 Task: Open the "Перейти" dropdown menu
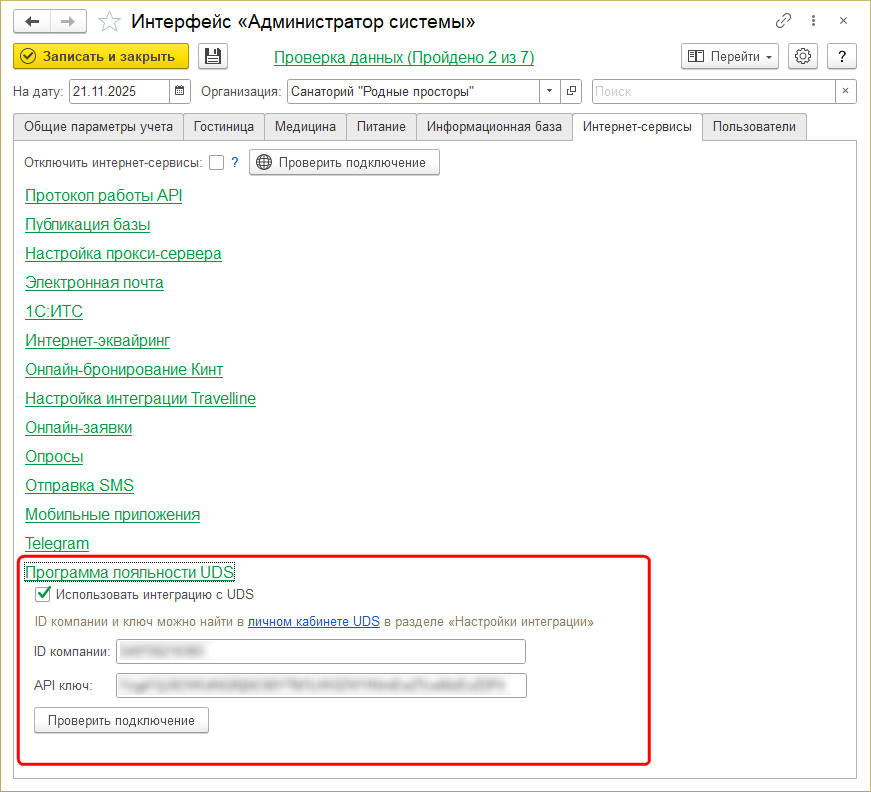pos(730,57)
